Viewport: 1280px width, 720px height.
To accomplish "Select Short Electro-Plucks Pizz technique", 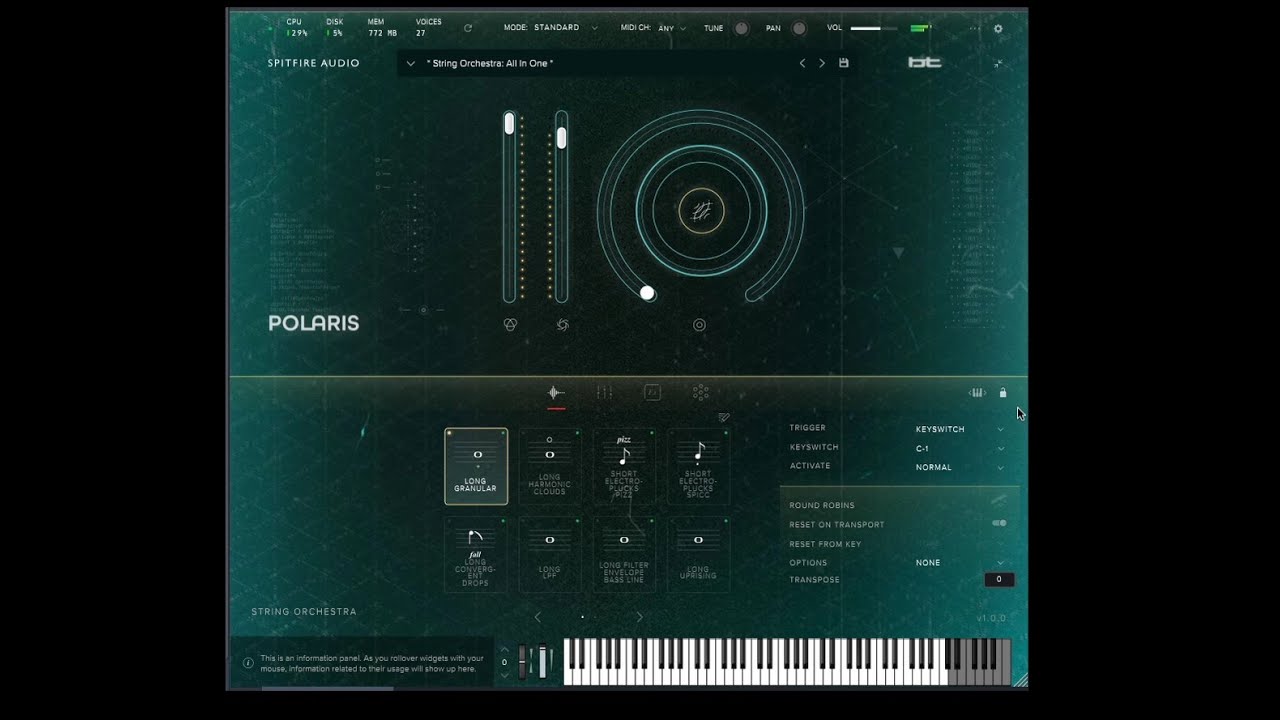I will point(624,467).
